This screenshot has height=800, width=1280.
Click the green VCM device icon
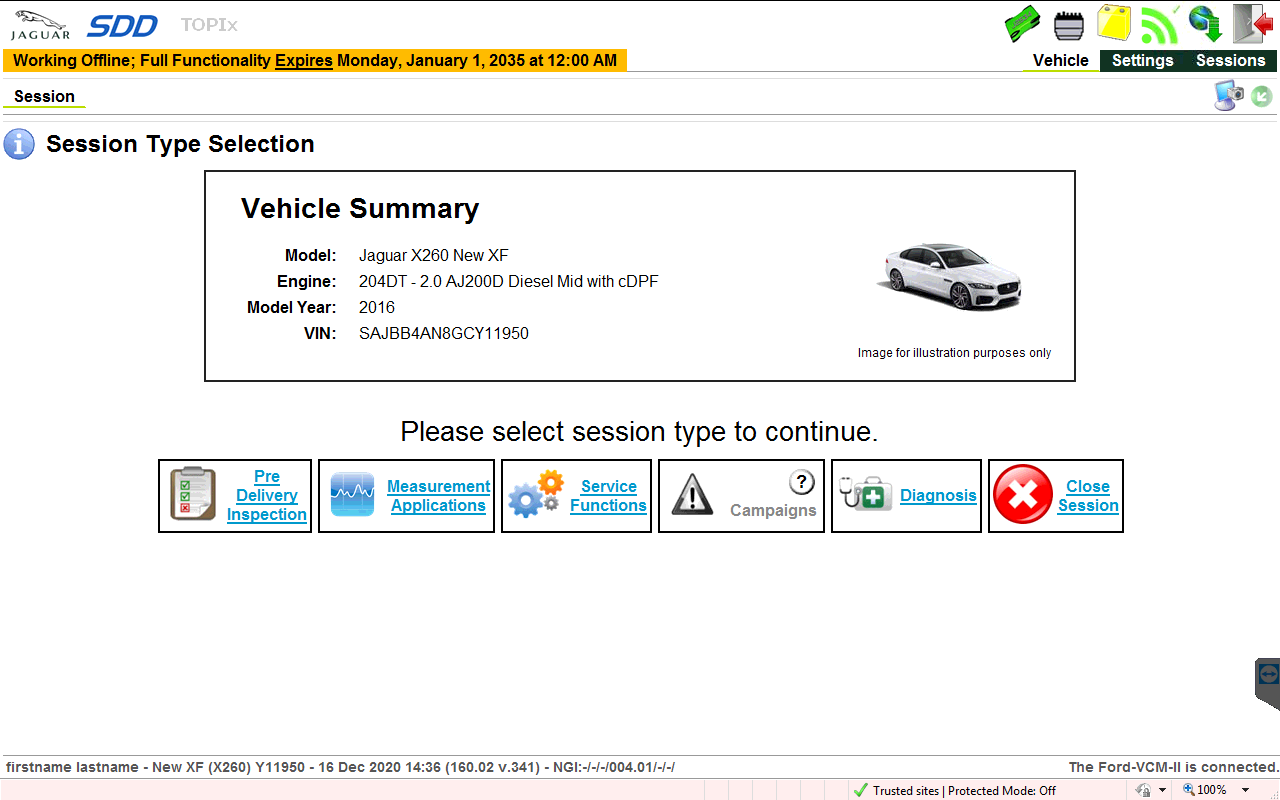click(x=1022, y=23)
